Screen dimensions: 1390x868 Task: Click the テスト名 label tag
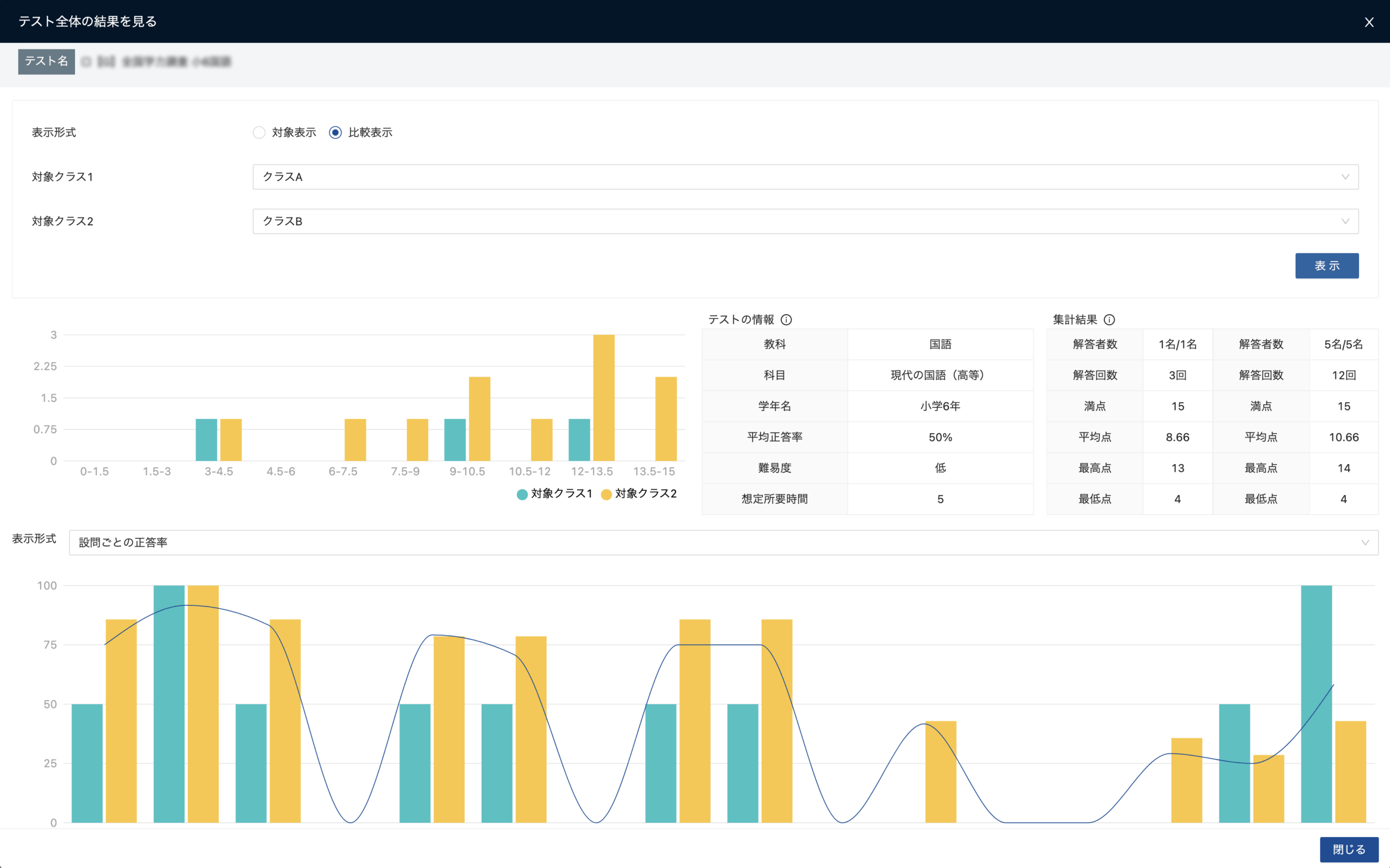(x=47, y=61)
